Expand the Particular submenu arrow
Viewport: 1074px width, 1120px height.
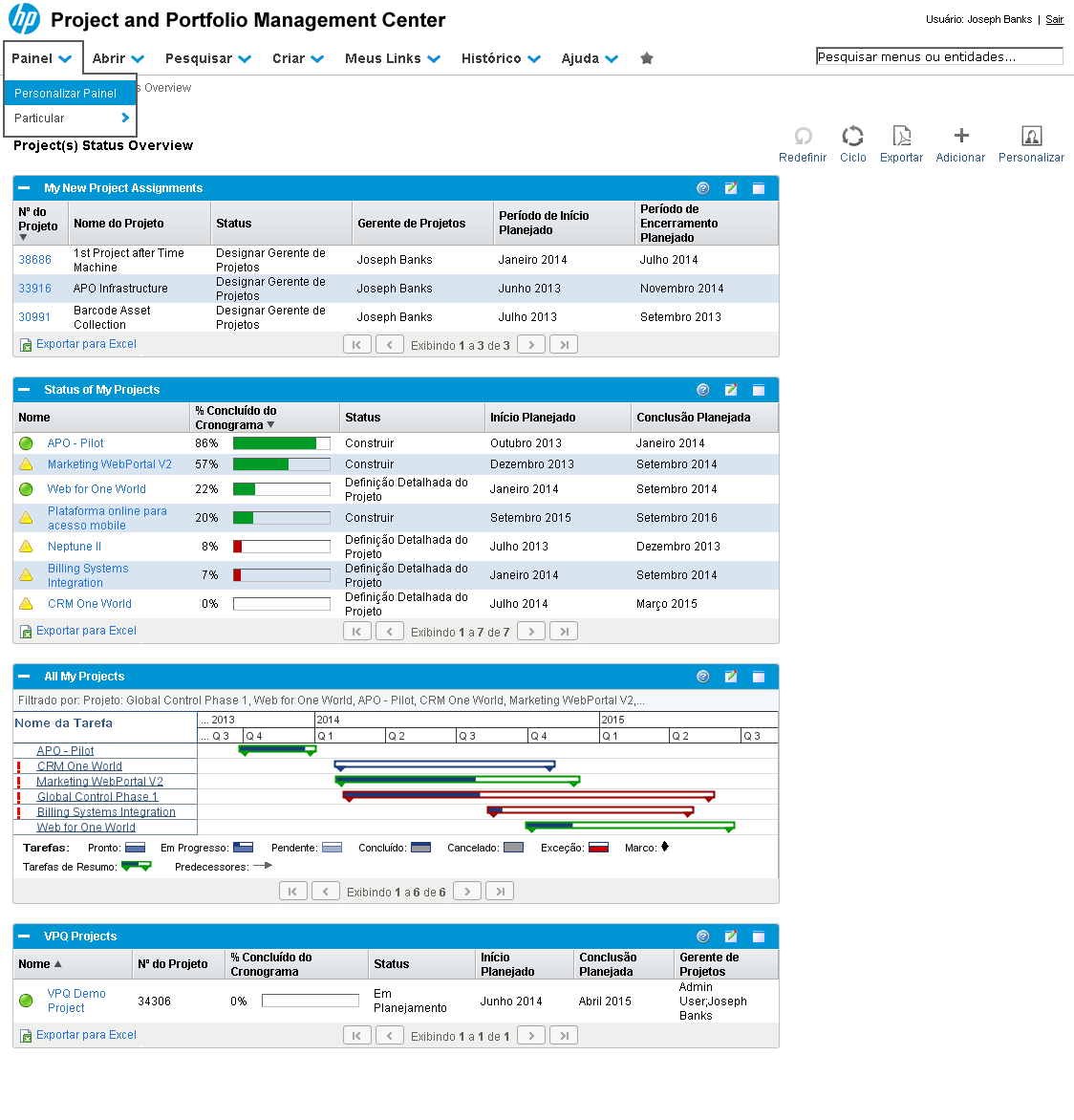click(x=125, y=118)
